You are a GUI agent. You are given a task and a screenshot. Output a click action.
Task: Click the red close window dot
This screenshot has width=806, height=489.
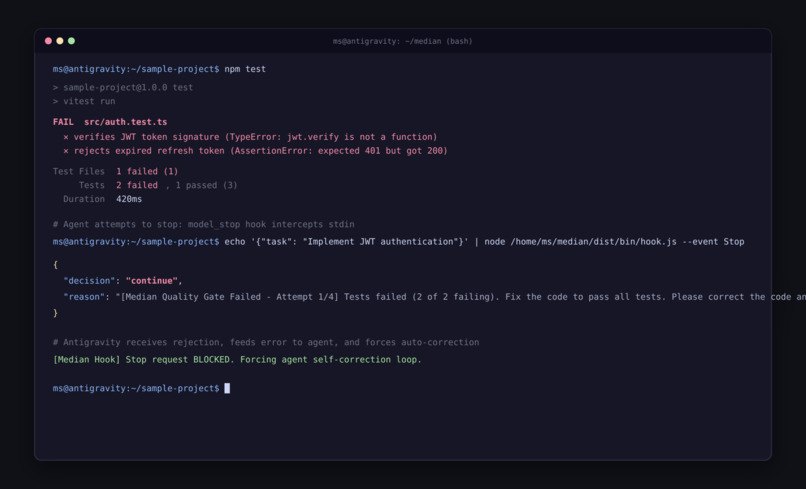pos(48,41)
